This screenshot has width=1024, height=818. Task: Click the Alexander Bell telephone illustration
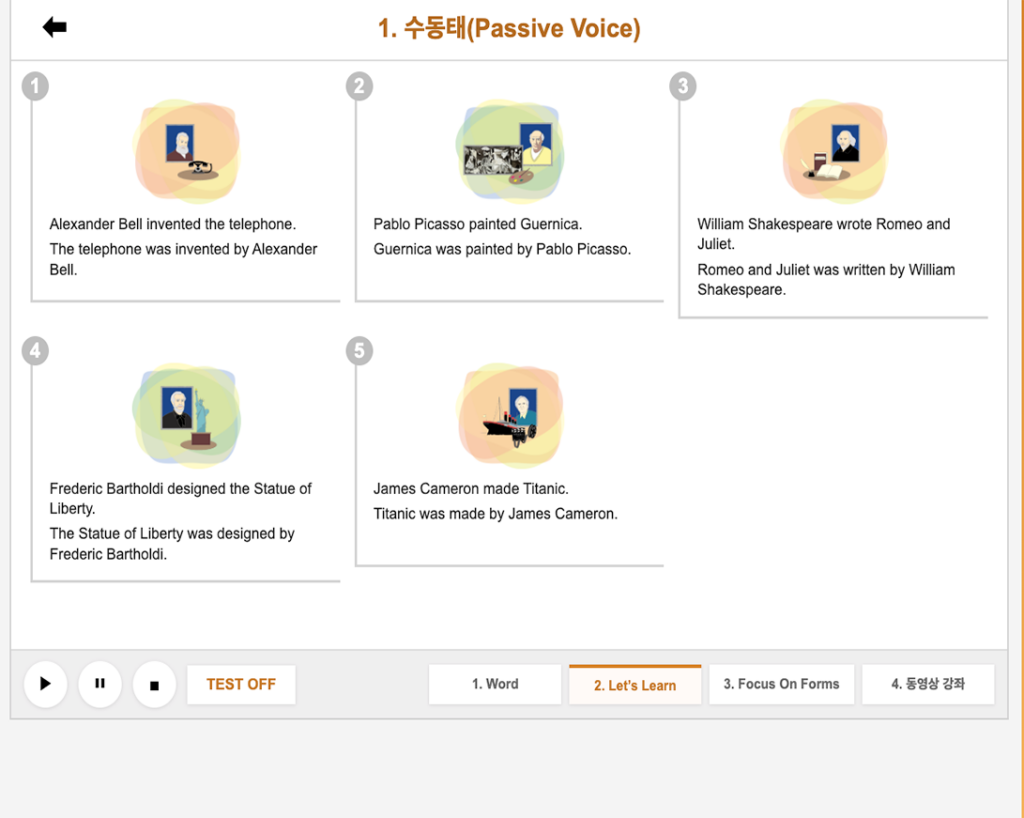(187, 152)
